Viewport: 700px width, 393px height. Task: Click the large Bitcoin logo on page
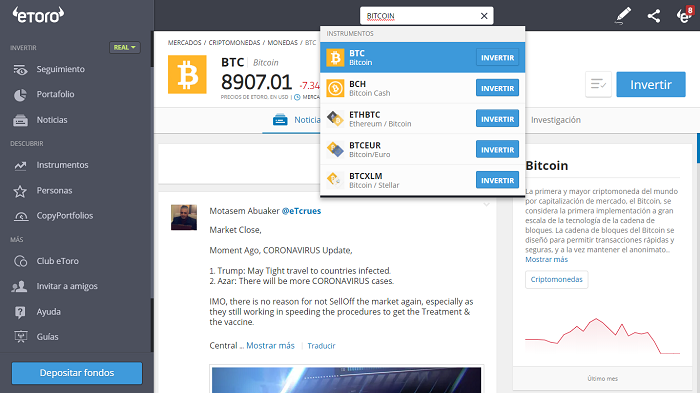(187, 75)
